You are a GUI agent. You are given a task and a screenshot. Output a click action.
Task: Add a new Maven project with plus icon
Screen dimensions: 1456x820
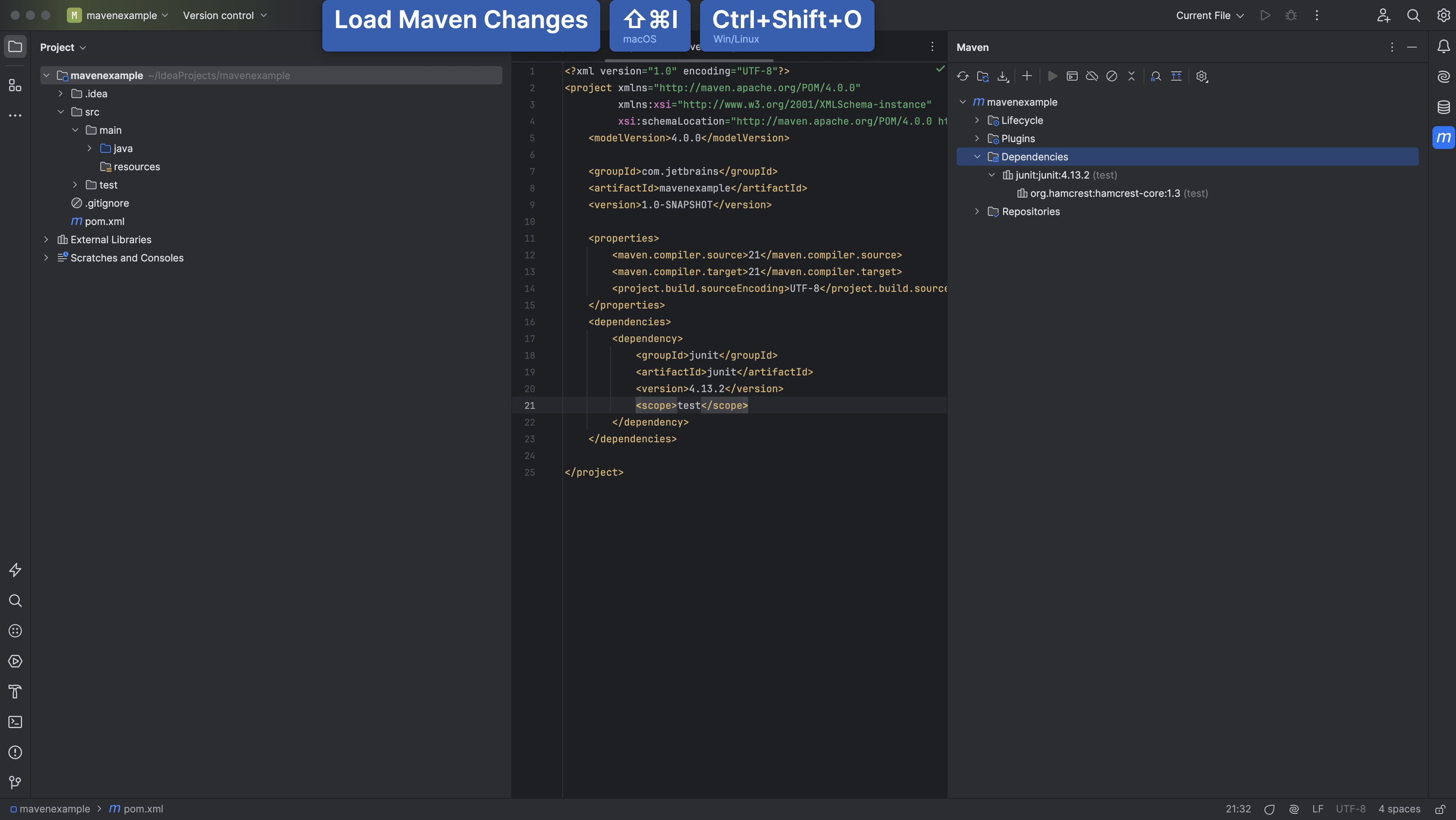pos(1027,76)
